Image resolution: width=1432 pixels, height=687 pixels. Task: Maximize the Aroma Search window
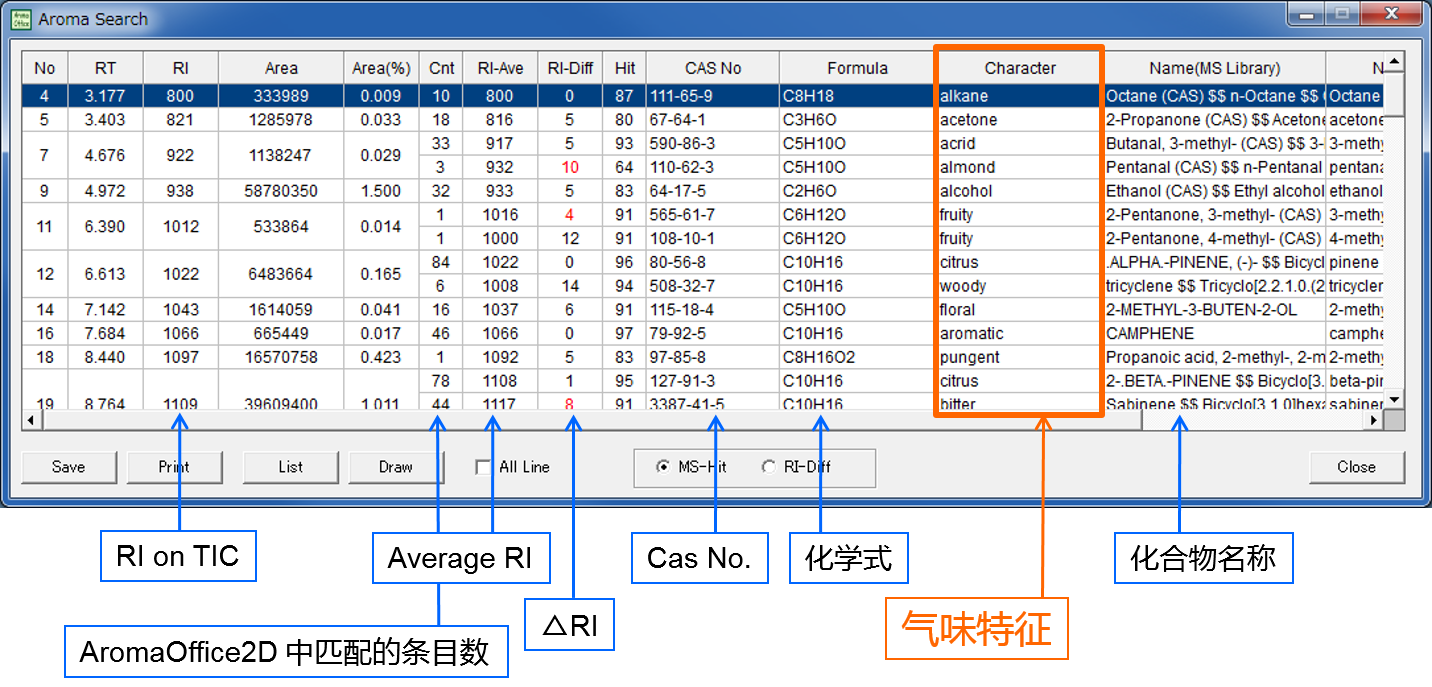pyautogui.click(x=1342, y=14)
